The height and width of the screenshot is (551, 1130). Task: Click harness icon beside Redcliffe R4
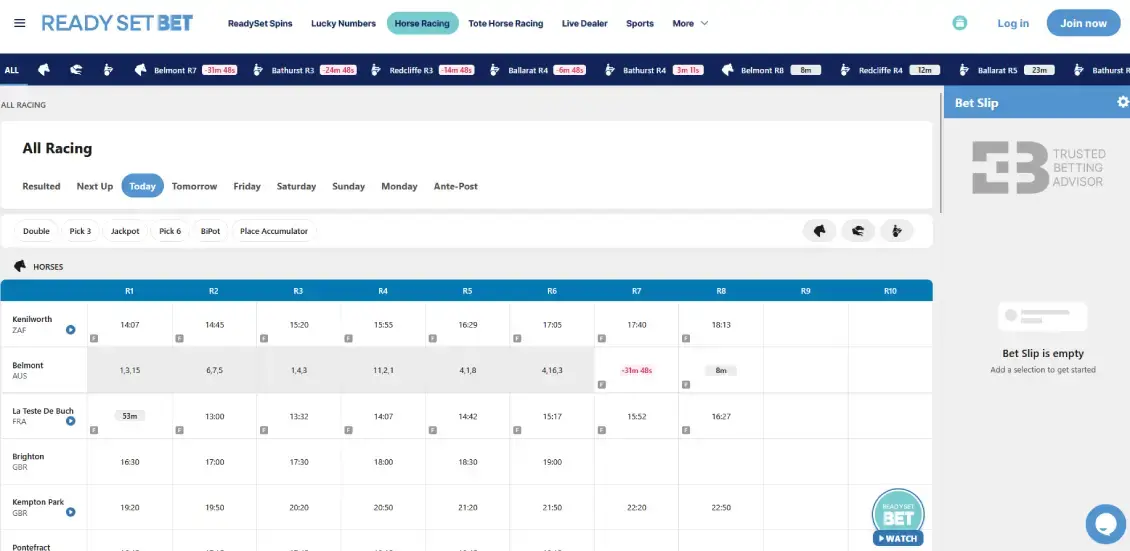(x=845, y=70)
